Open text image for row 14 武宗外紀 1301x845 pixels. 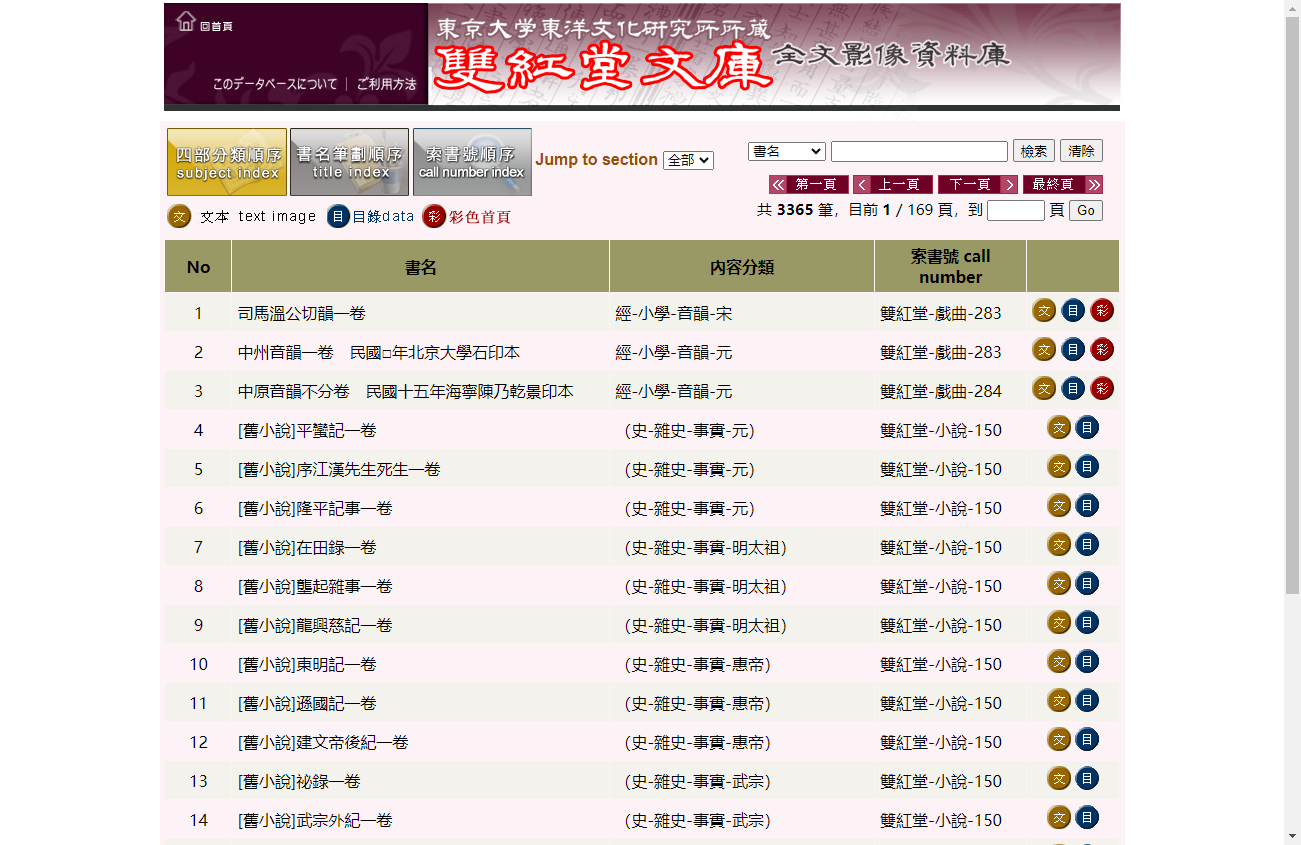point(1059,818)
